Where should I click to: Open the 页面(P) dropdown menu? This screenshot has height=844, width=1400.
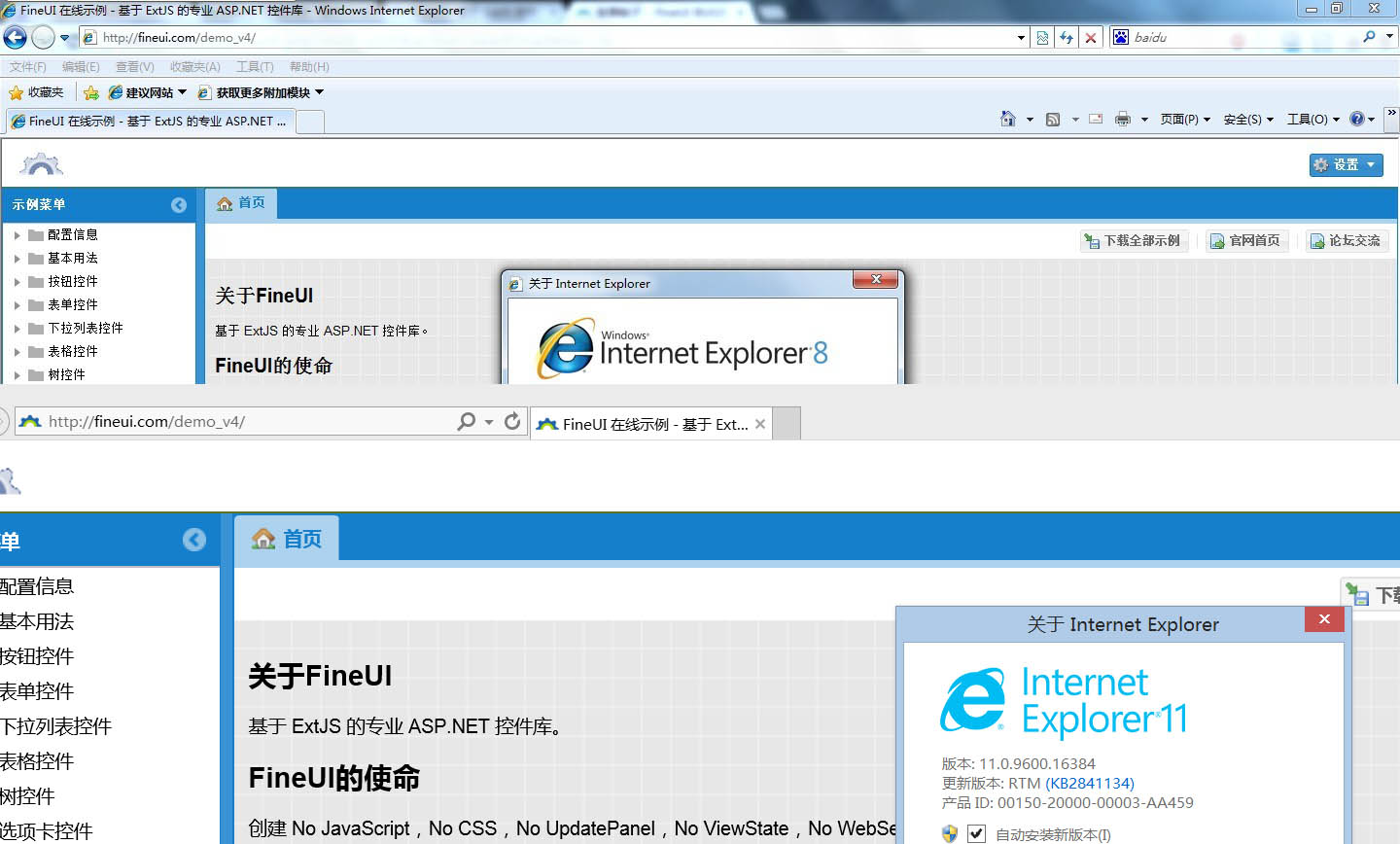[1184, 119]
